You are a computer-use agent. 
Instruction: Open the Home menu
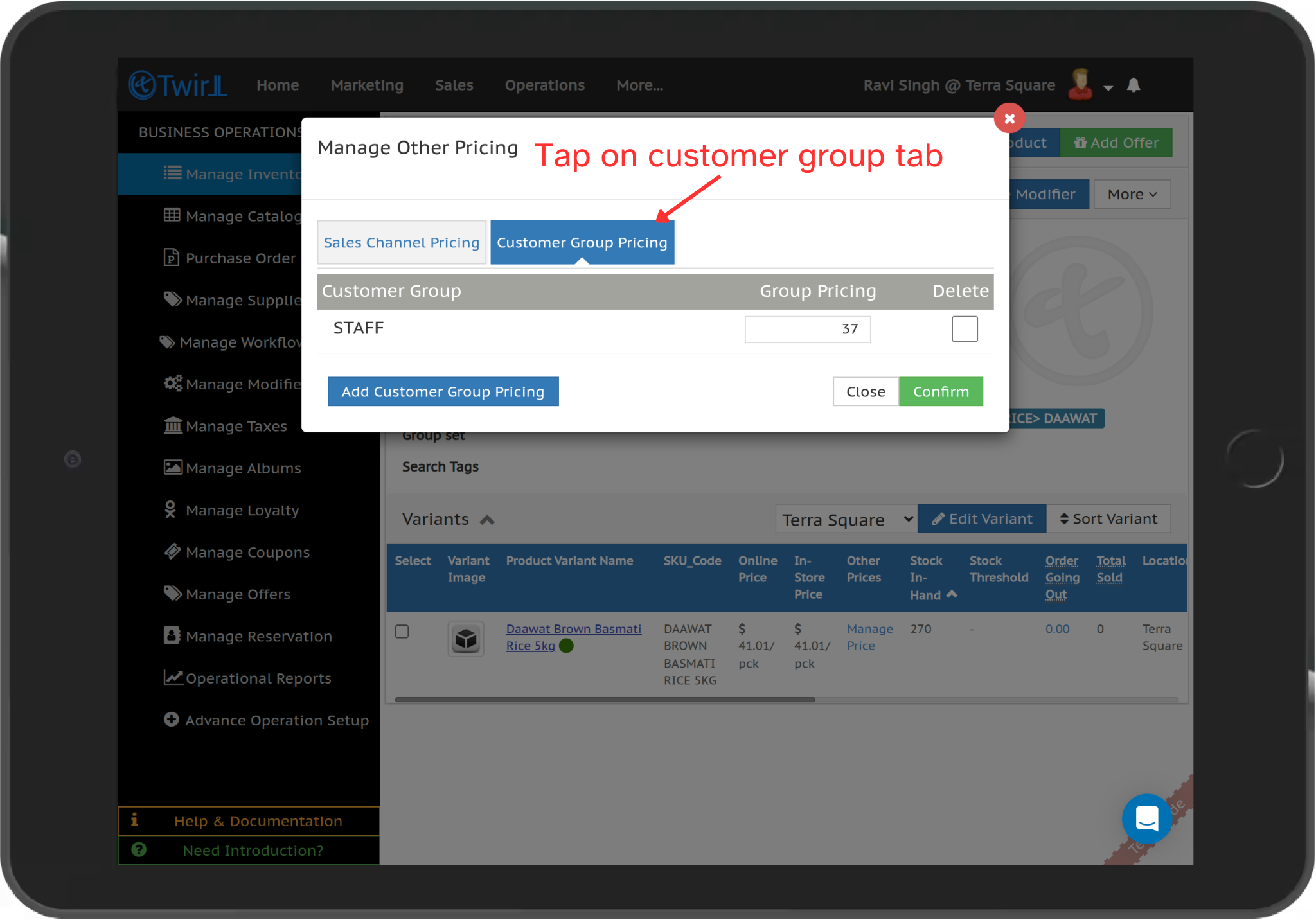click(x=278, y=85)
